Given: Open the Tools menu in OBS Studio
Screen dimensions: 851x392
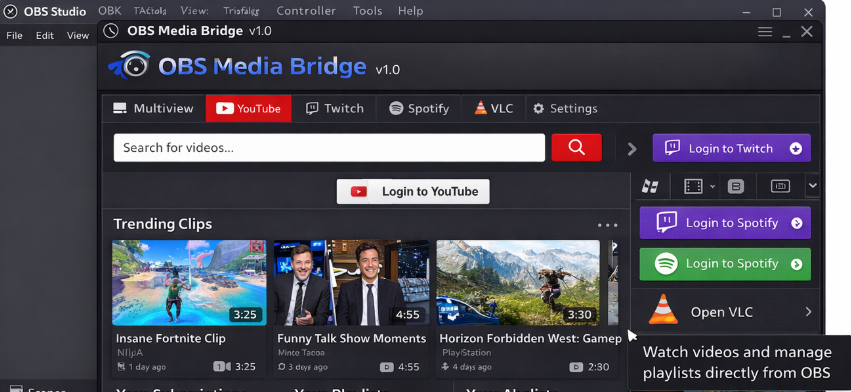Looking at the screenshot, I should point(367,11).
